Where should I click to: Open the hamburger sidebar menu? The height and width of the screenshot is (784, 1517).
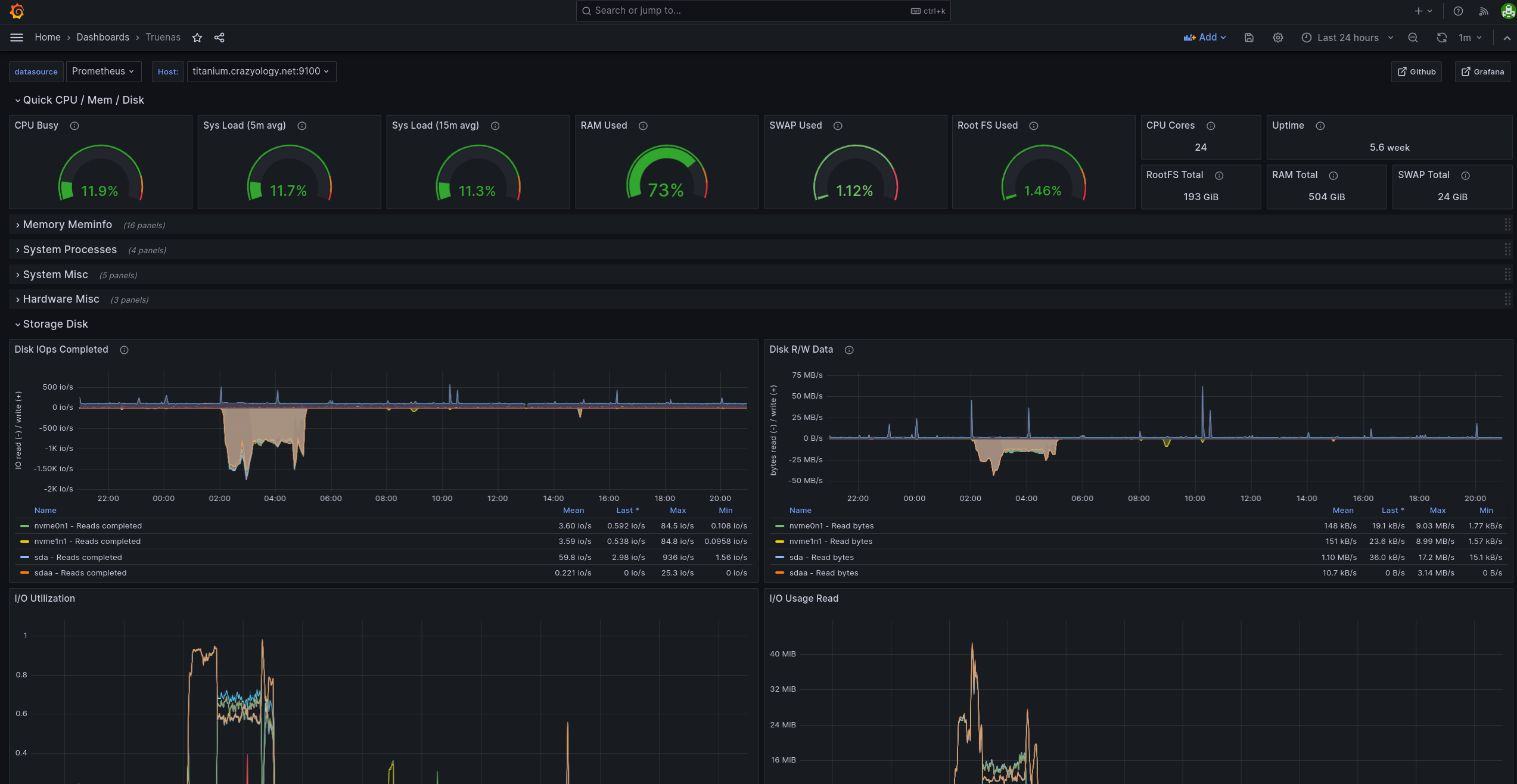(17, 38)
